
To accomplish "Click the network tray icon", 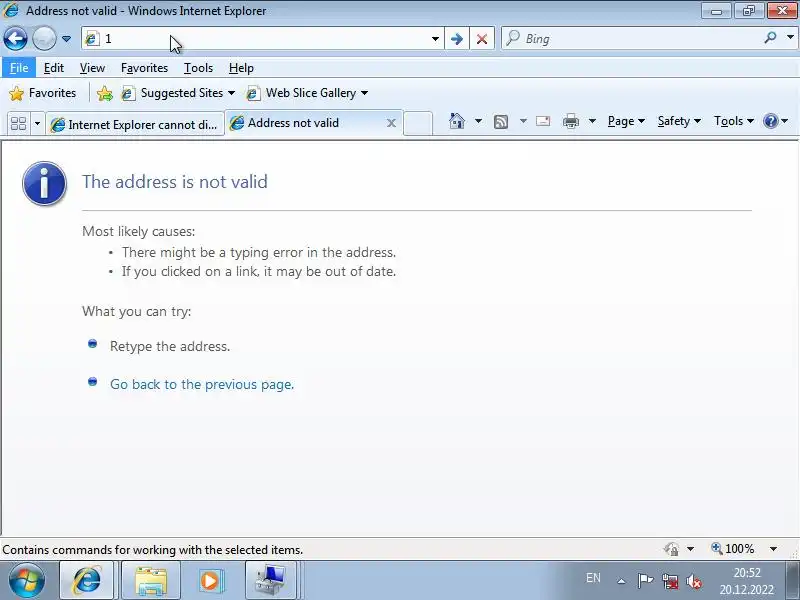I will [670, 581].
